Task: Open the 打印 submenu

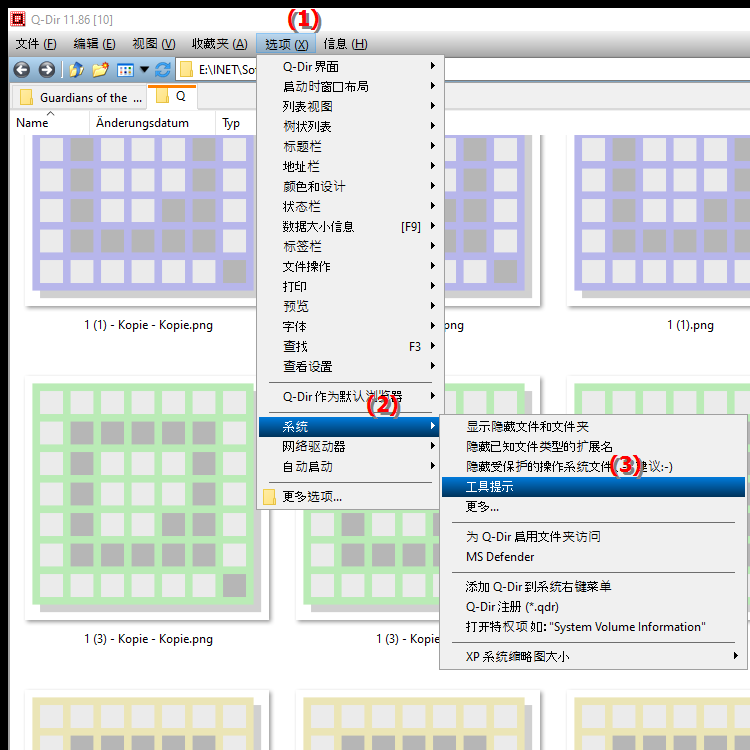Action: (351, 287)
